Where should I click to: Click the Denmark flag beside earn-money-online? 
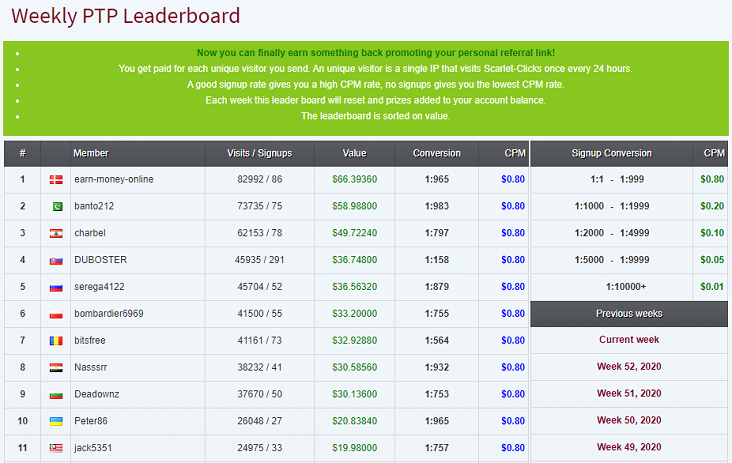[x=56, y=180]
